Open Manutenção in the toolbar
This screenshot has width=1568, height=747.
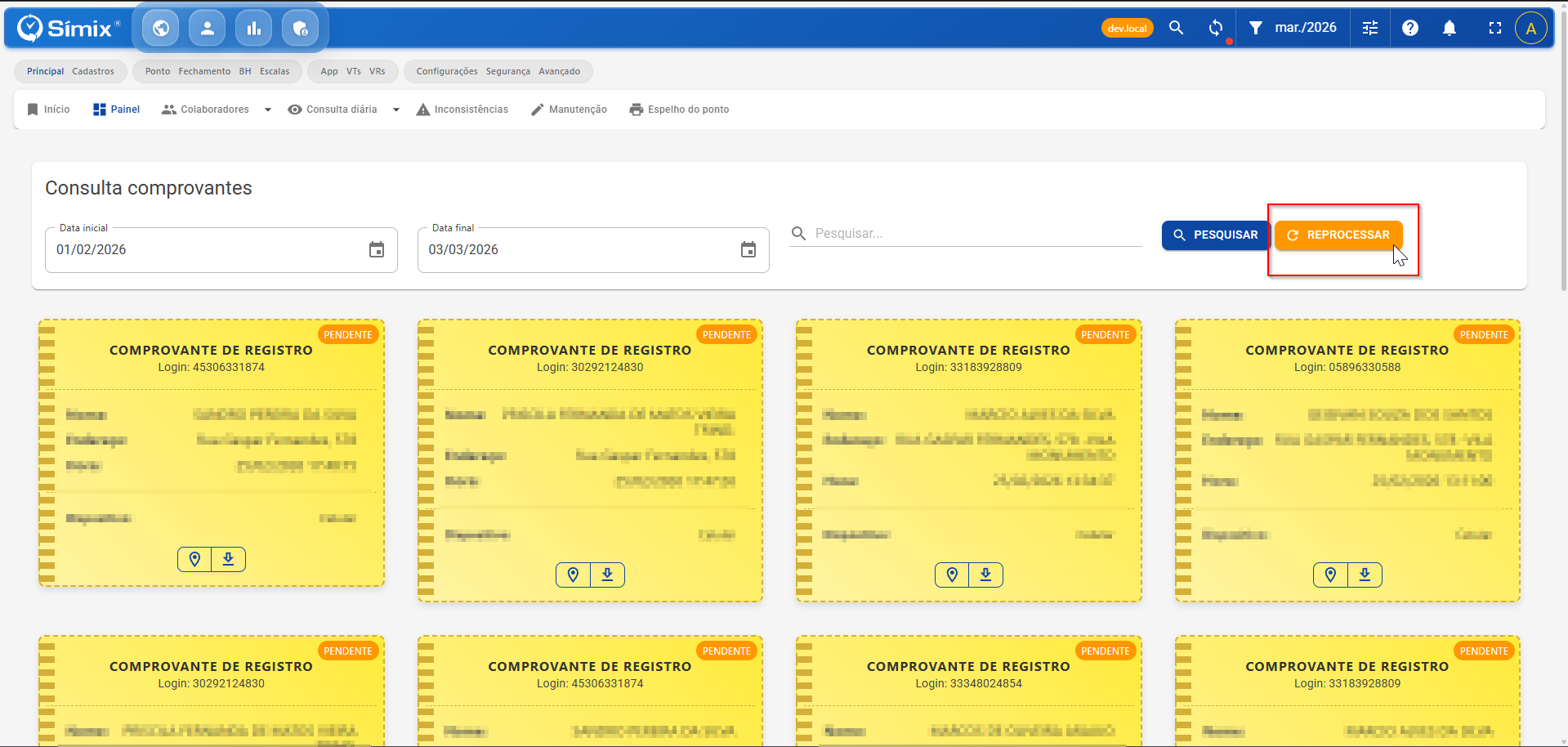point(569,110)
